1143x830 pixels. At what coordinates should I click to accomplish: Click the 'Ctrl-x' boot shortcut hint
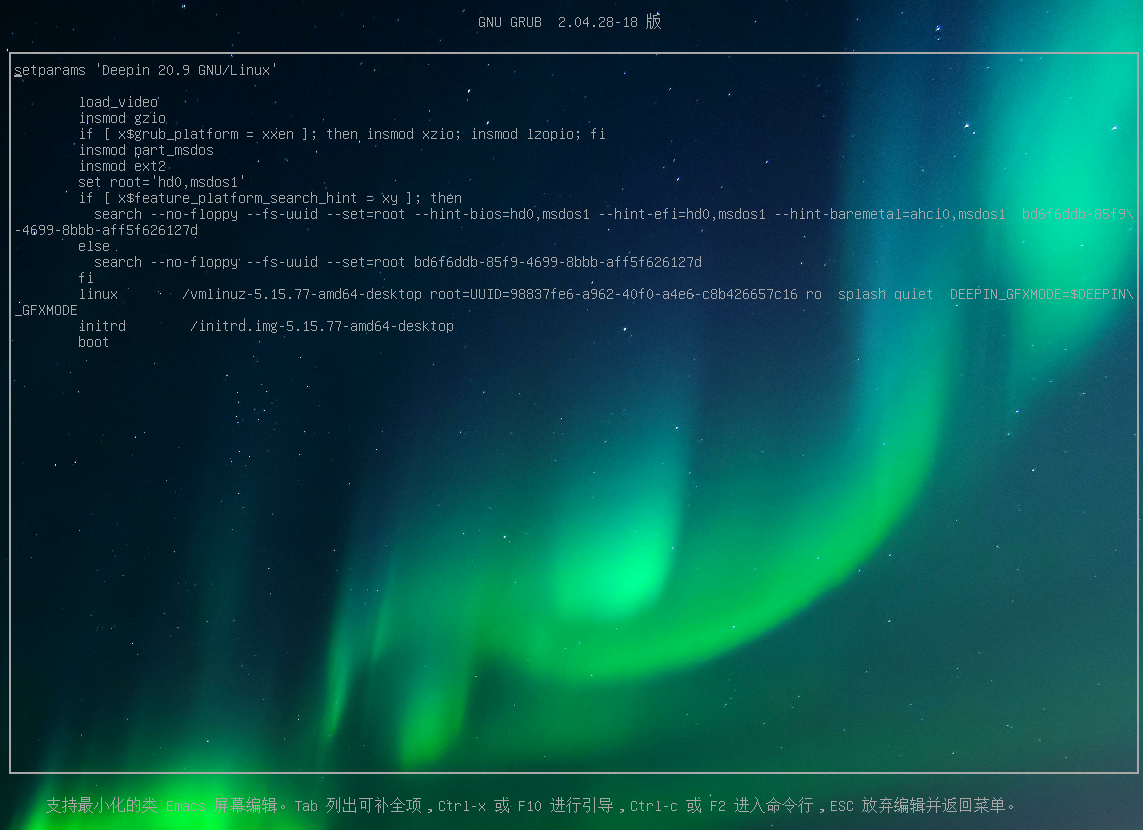pyautogui.click(x=461, y=806)
